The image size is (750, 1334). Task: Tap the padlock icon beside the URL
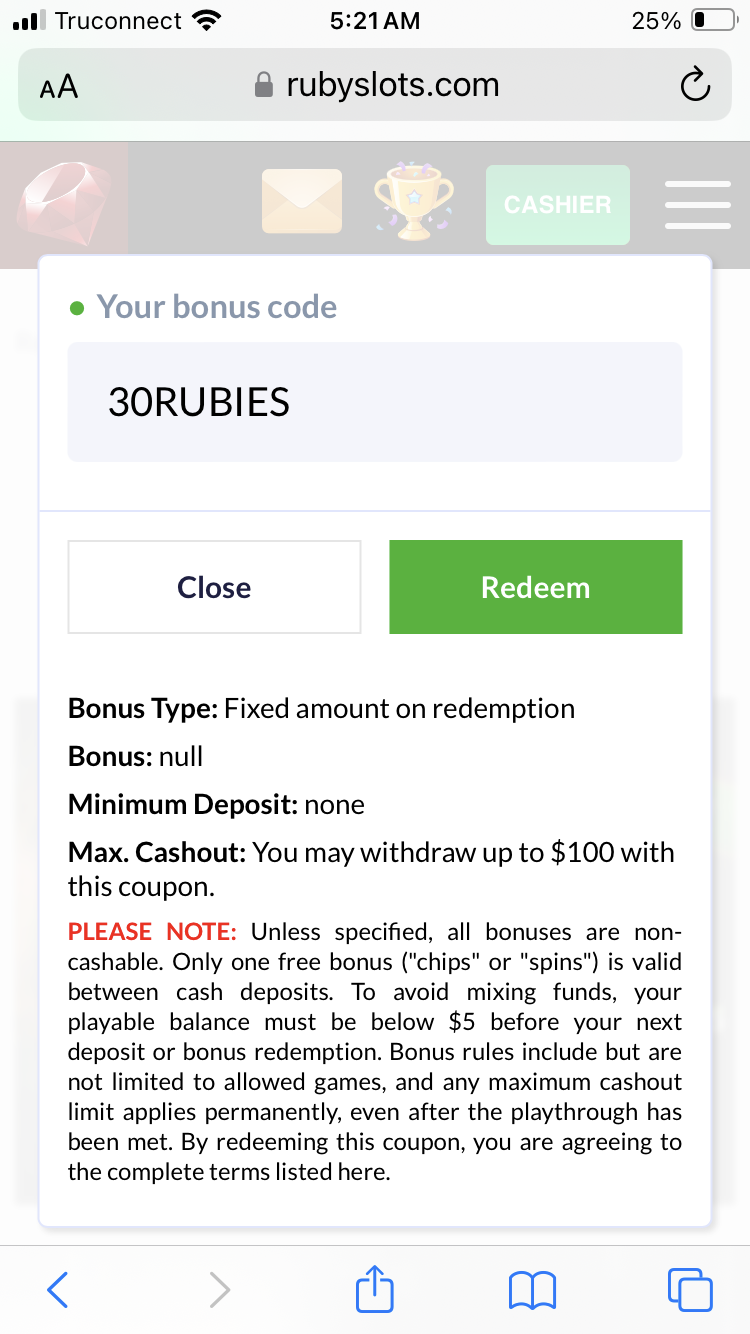tap(264, 85)
